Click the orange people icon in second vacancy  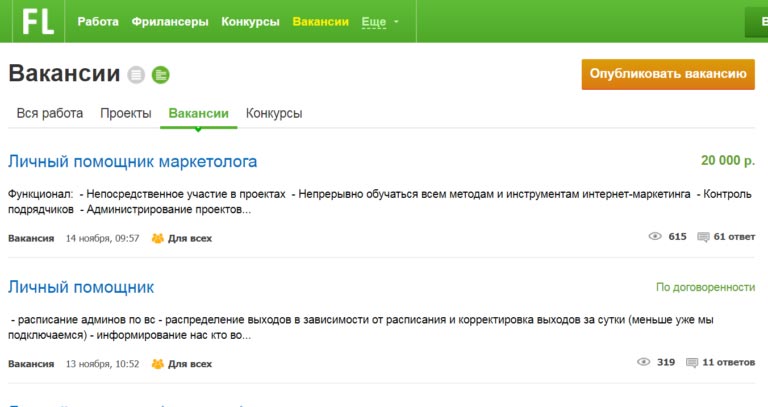coord(157,364)
